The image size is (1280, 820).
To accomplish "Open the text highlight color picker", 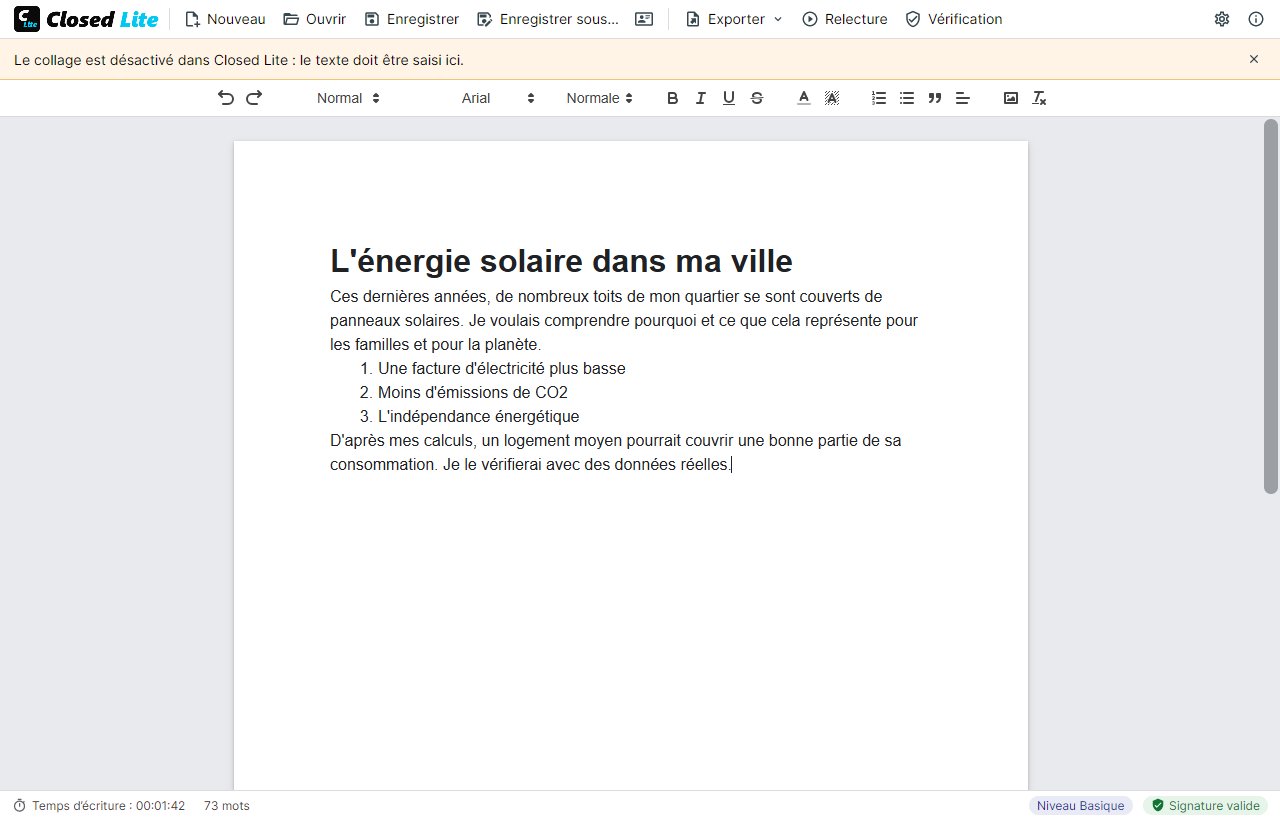I will coord(831,98).
